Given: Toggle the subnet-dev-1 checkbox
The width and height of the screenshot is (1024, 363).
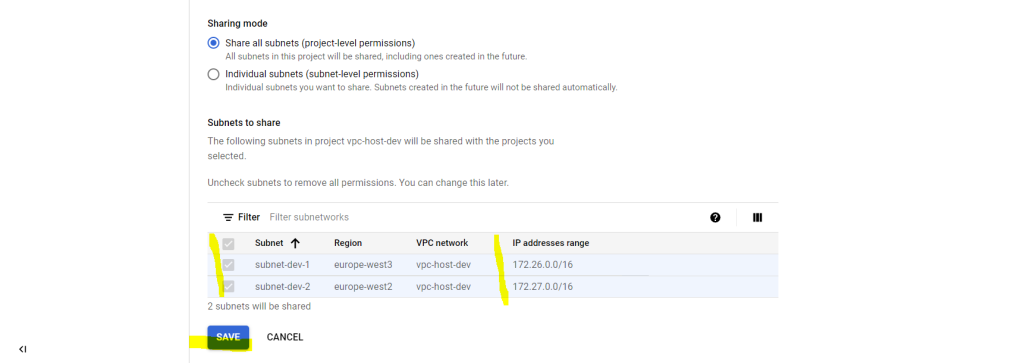Looking at the screenshot, I should [228, 265].
